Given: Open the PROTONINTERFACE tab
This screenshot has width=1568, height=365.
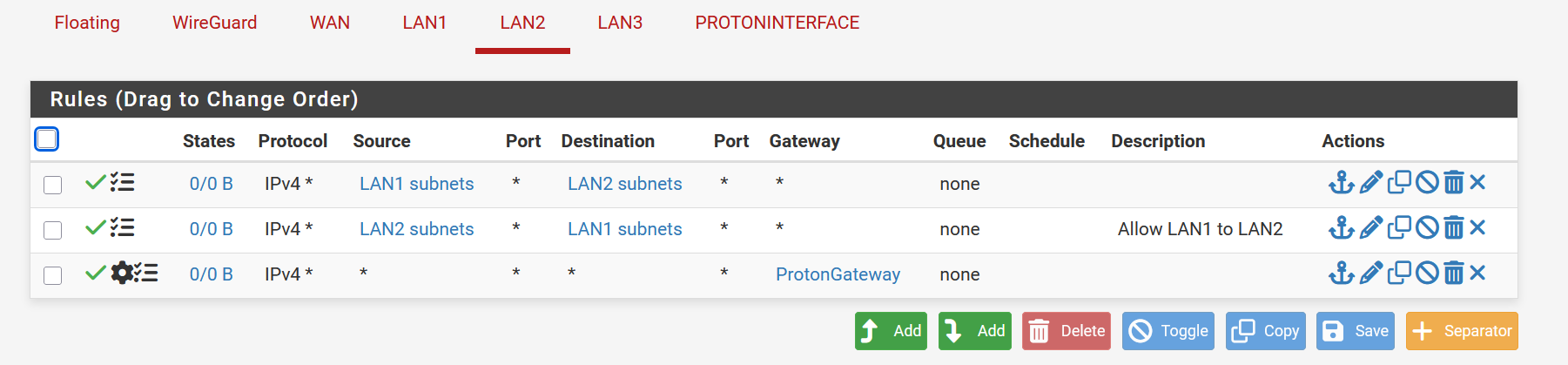Looking at the screenshot, I should click(777, 23).
